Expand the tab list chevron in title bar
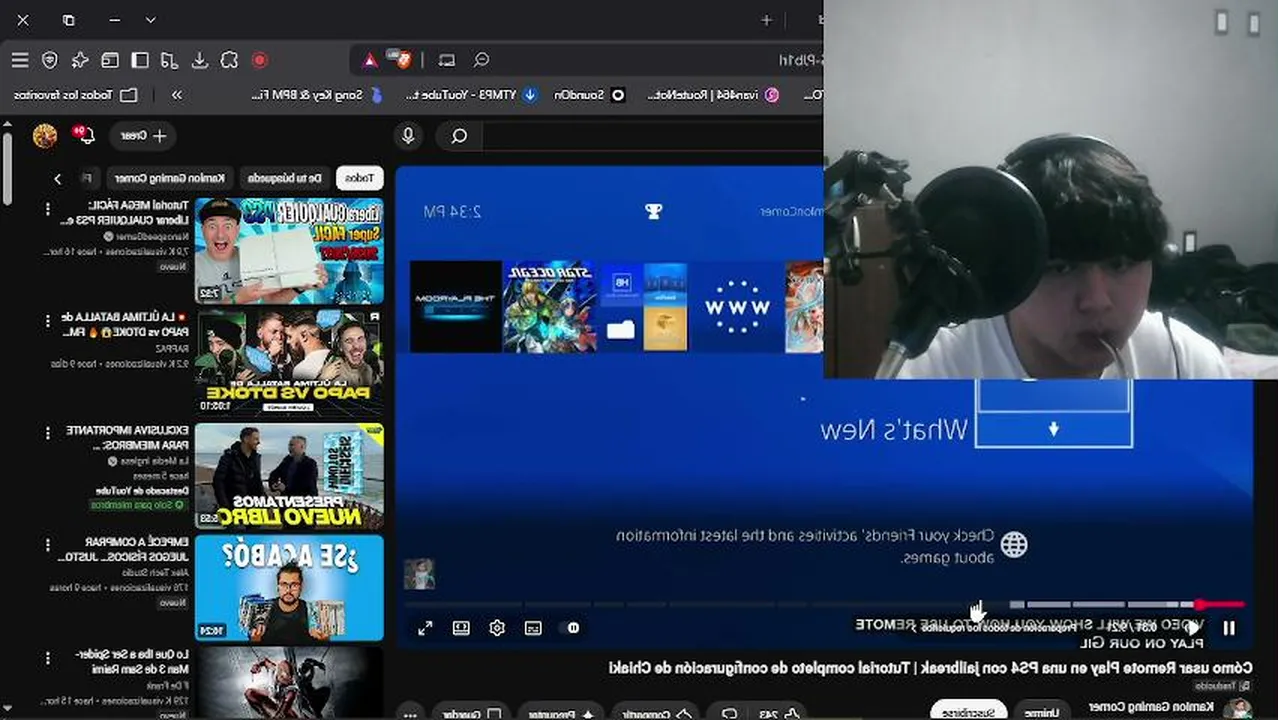Image resolution: width=1278 pixels, height=720 pixels. [150, 20]
